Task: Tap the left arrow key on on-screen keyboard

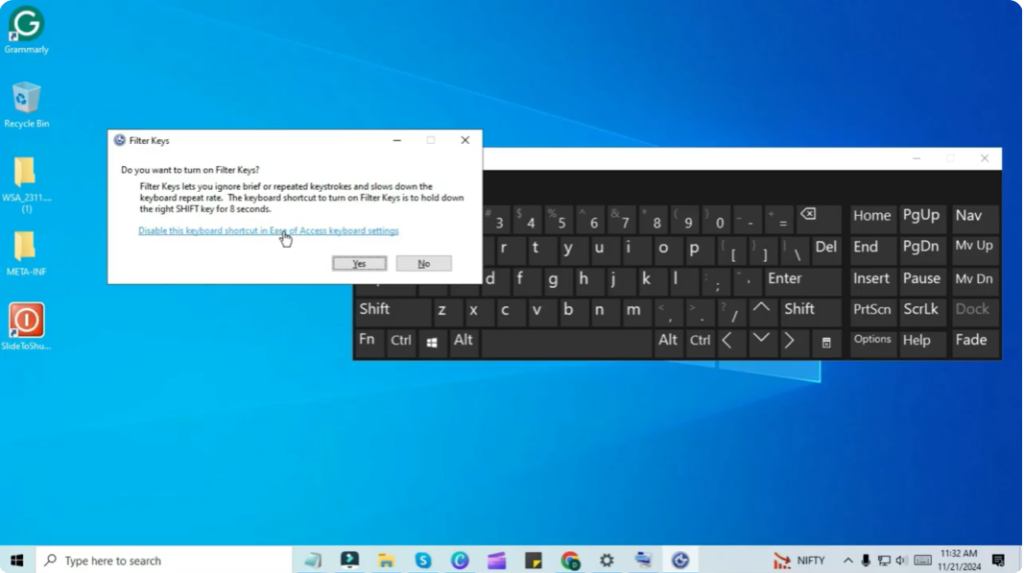Action: (729, 342)
